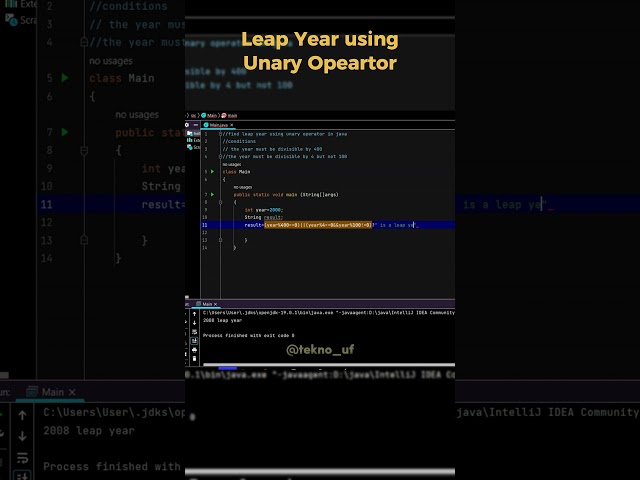Run main from line 7 in the enlarged background editor
Screen dimensions: 640x480
click(x=64, y=132)
